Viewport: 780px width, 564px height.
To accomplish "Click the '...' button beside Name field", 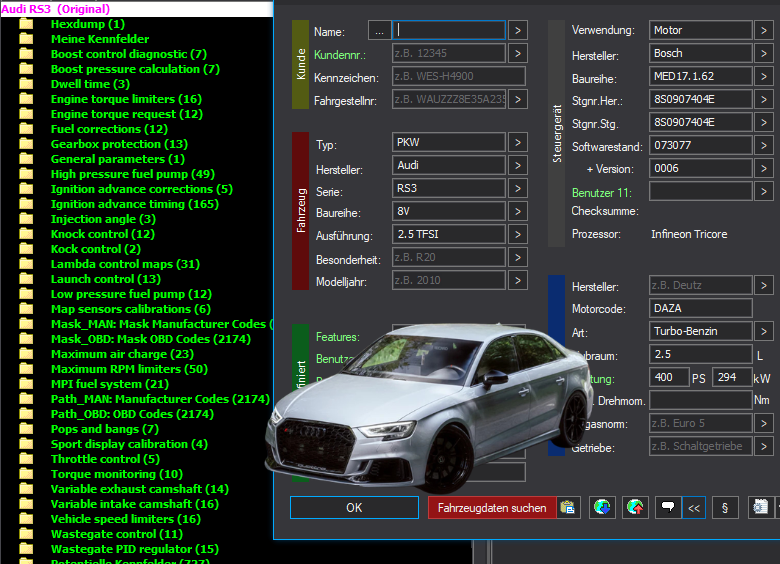I will pyautogui.click(x=380, y=30).
